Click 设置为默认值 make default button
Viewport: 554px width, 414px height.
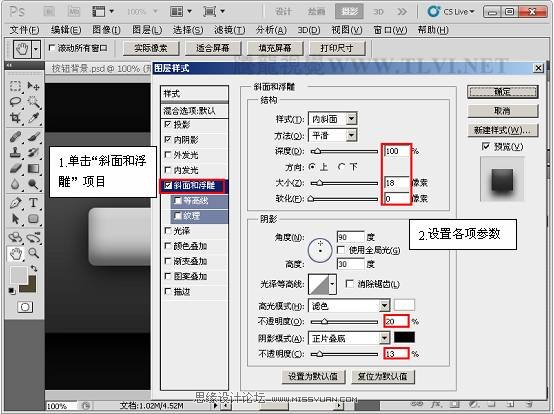313,376
